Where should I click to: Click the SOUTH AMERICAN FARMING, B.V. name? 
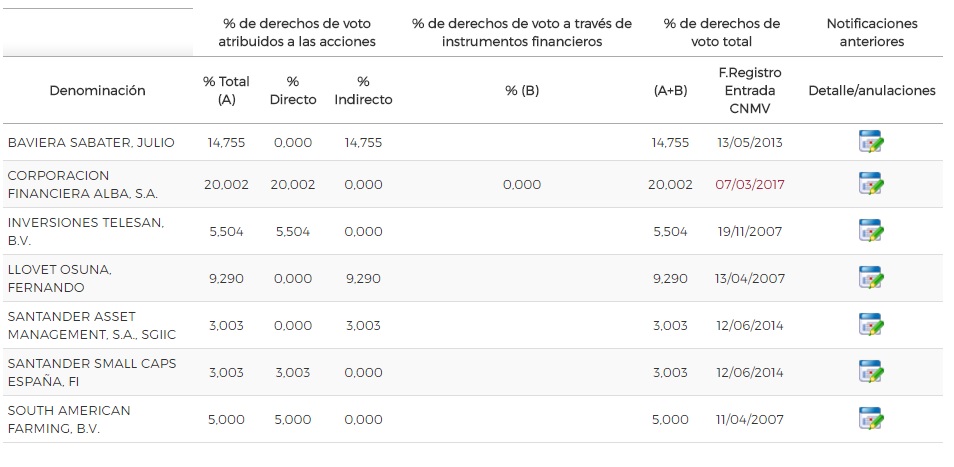(x=69, y=419)
